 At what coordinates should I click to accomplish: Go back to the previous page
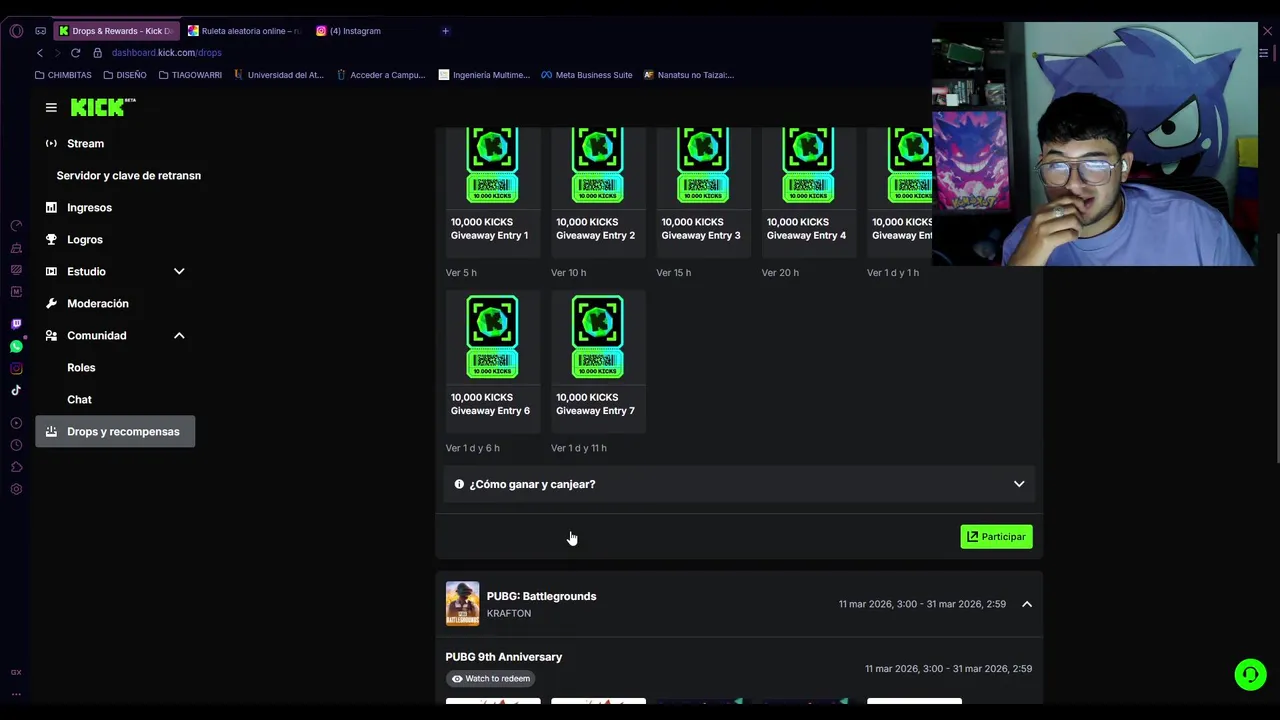(x=40, y=53)
